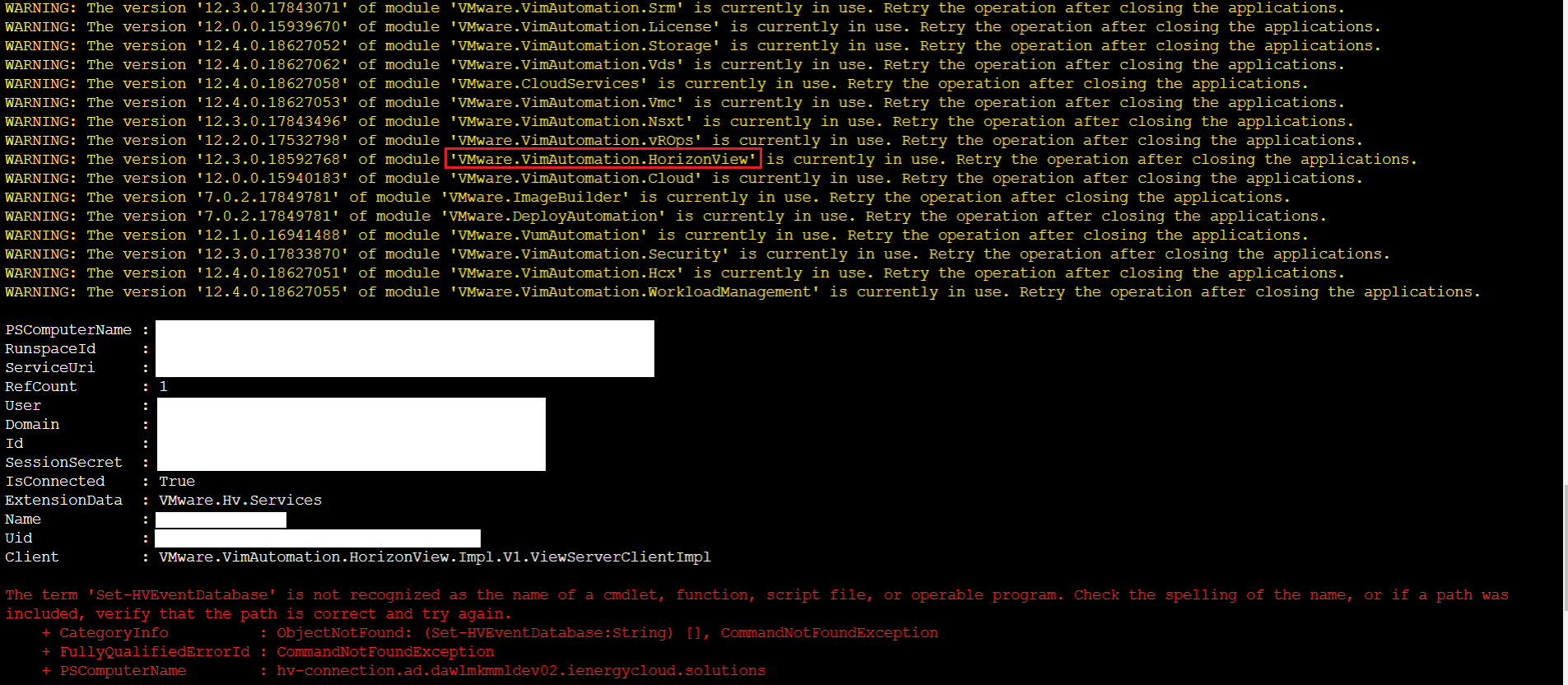Click the 'VMware.VimAutomation.Hcx' module name

567,273
